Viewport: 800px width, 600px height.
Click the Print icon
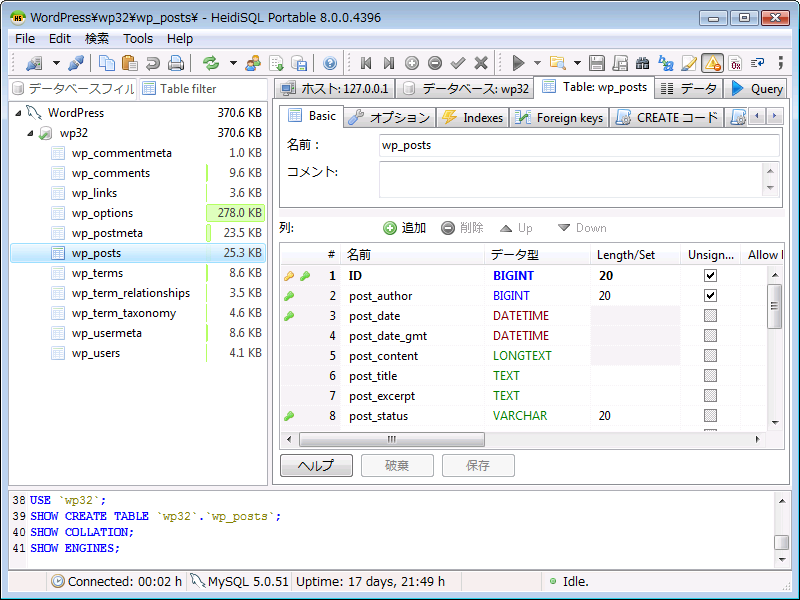point(176,63)
